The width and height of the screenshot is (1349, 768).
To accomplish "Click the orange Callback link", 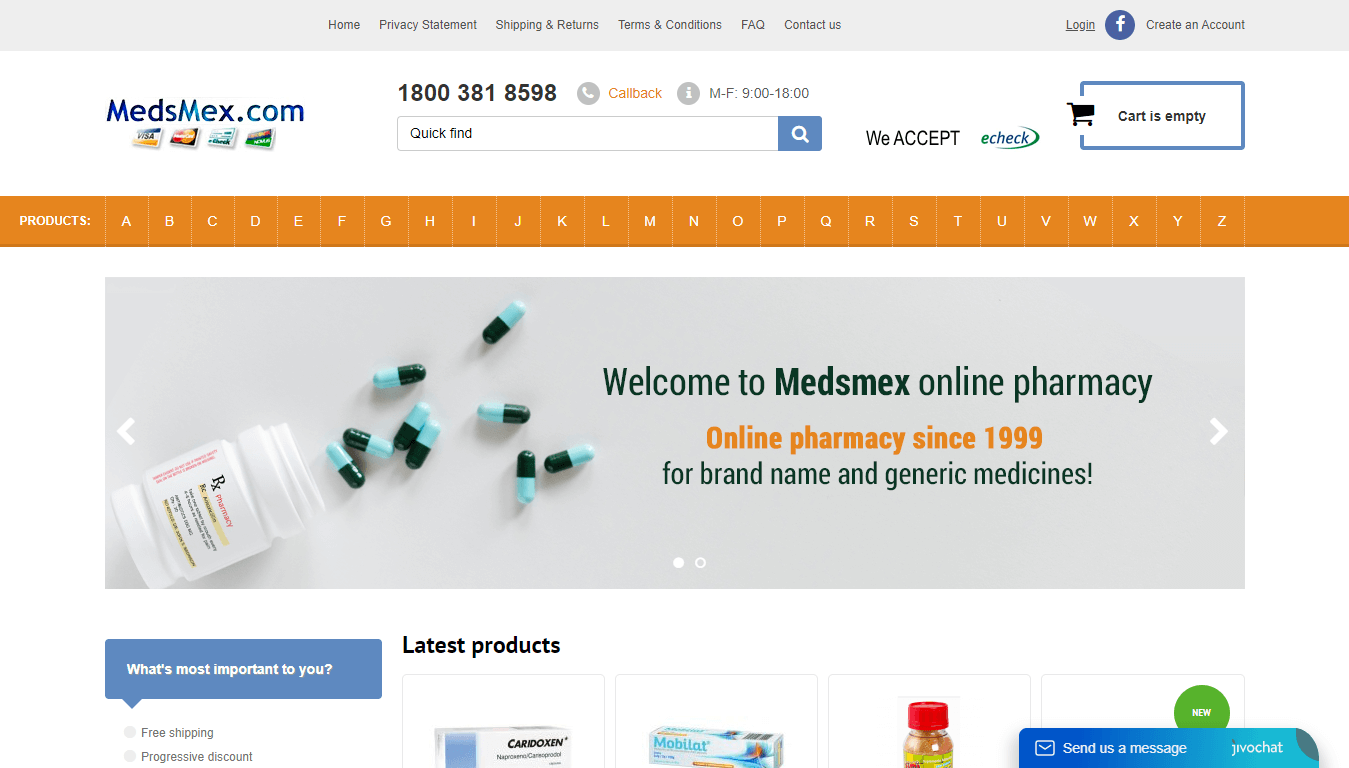I will (x=635, y=93).
